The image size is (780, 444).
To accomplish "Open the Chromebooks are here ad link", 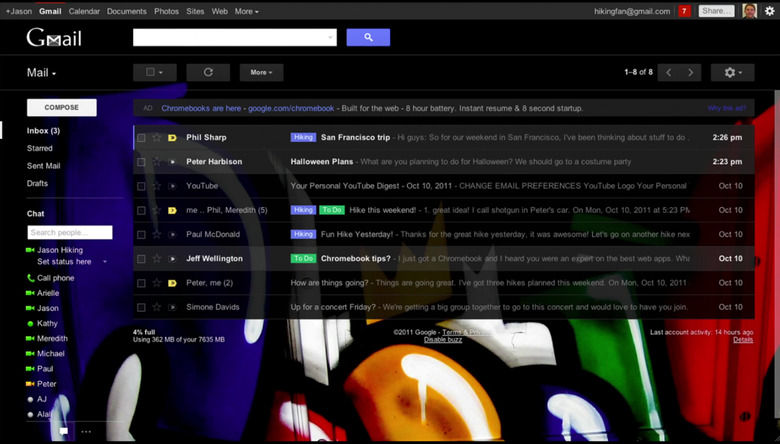I will pos(201,108).
